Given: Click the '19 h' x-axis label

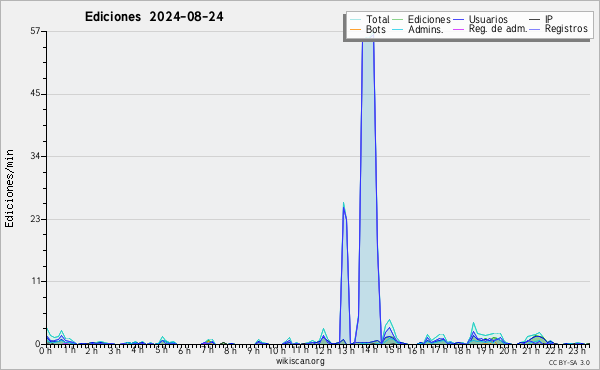Looking at the screenshot, I should click(484, 351).
